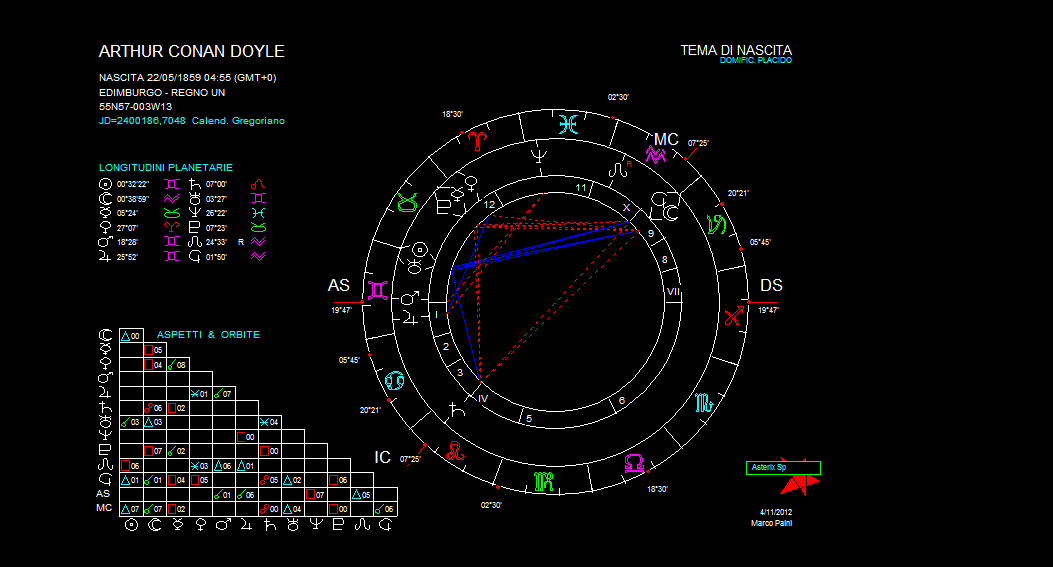Click the house number 11 in the wheel
Image resolution: width=1053 pixels, height=567 pixels.
tap(581, 187)
